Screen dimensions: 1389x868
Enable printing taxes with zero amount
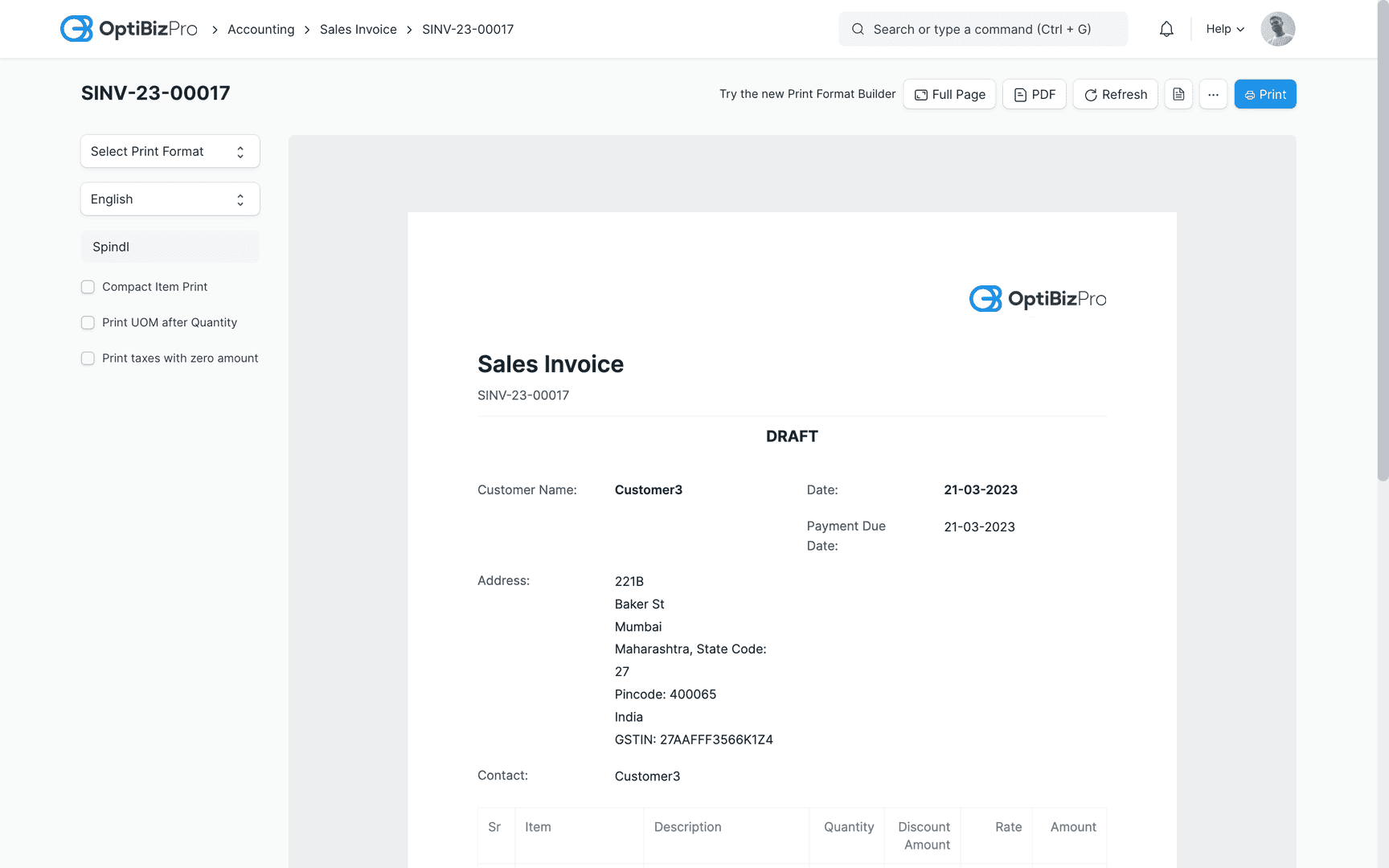[88, 358]
